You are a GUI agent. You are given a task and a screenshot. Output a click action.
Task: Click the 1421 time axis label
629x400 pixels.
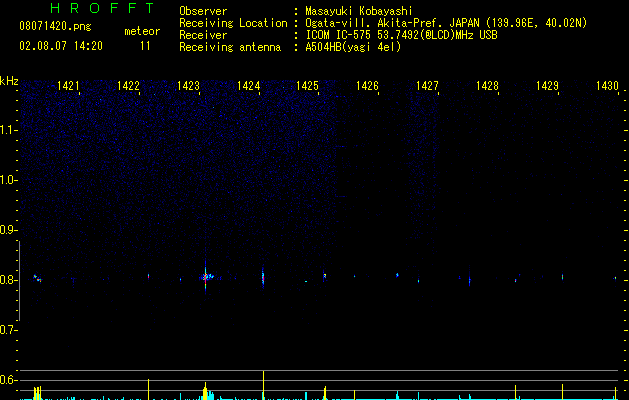68,86
